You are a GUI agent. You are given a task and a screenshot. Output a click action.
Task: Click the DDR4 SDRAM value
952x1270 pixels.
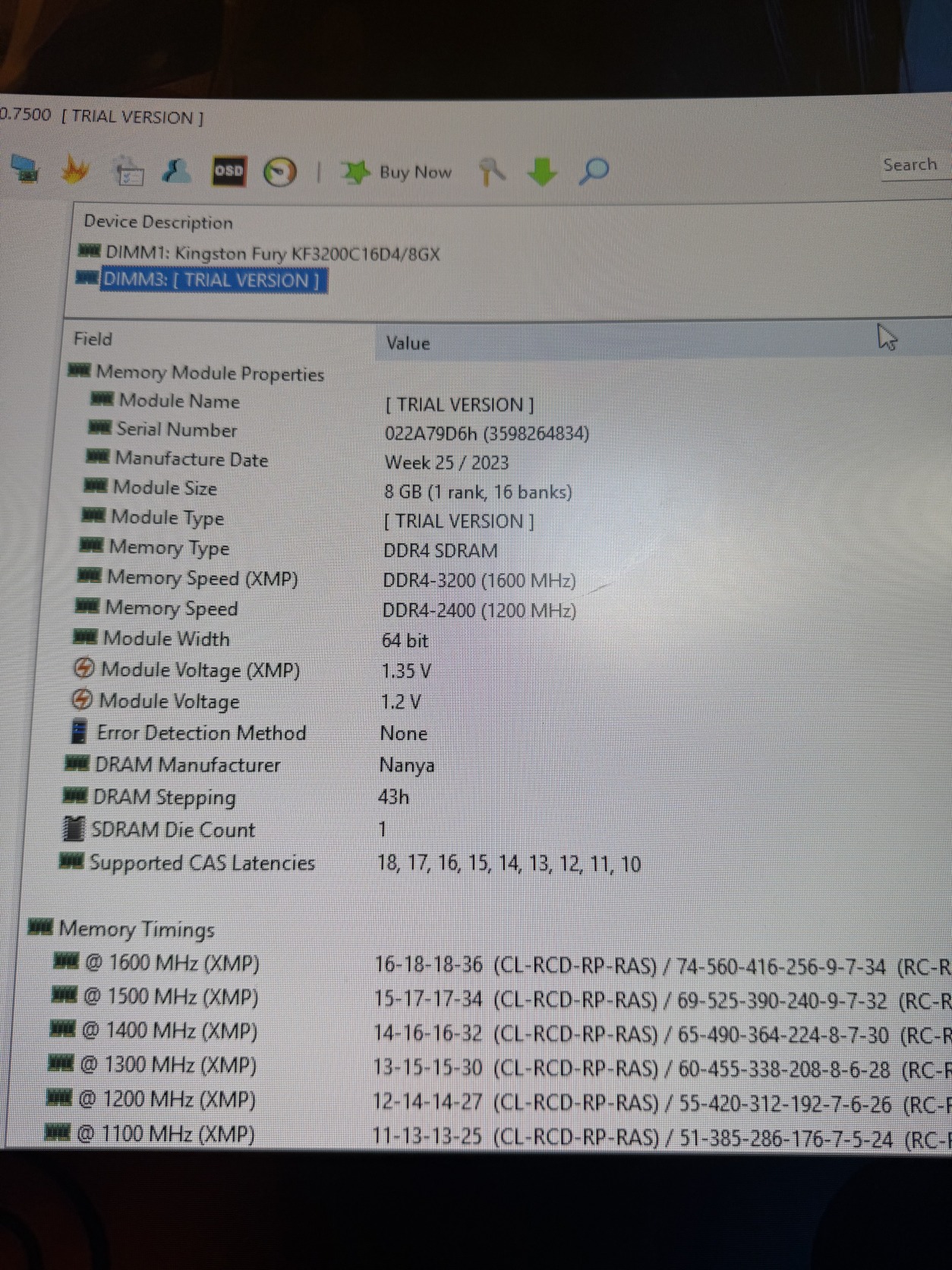[x=440, y=551]
